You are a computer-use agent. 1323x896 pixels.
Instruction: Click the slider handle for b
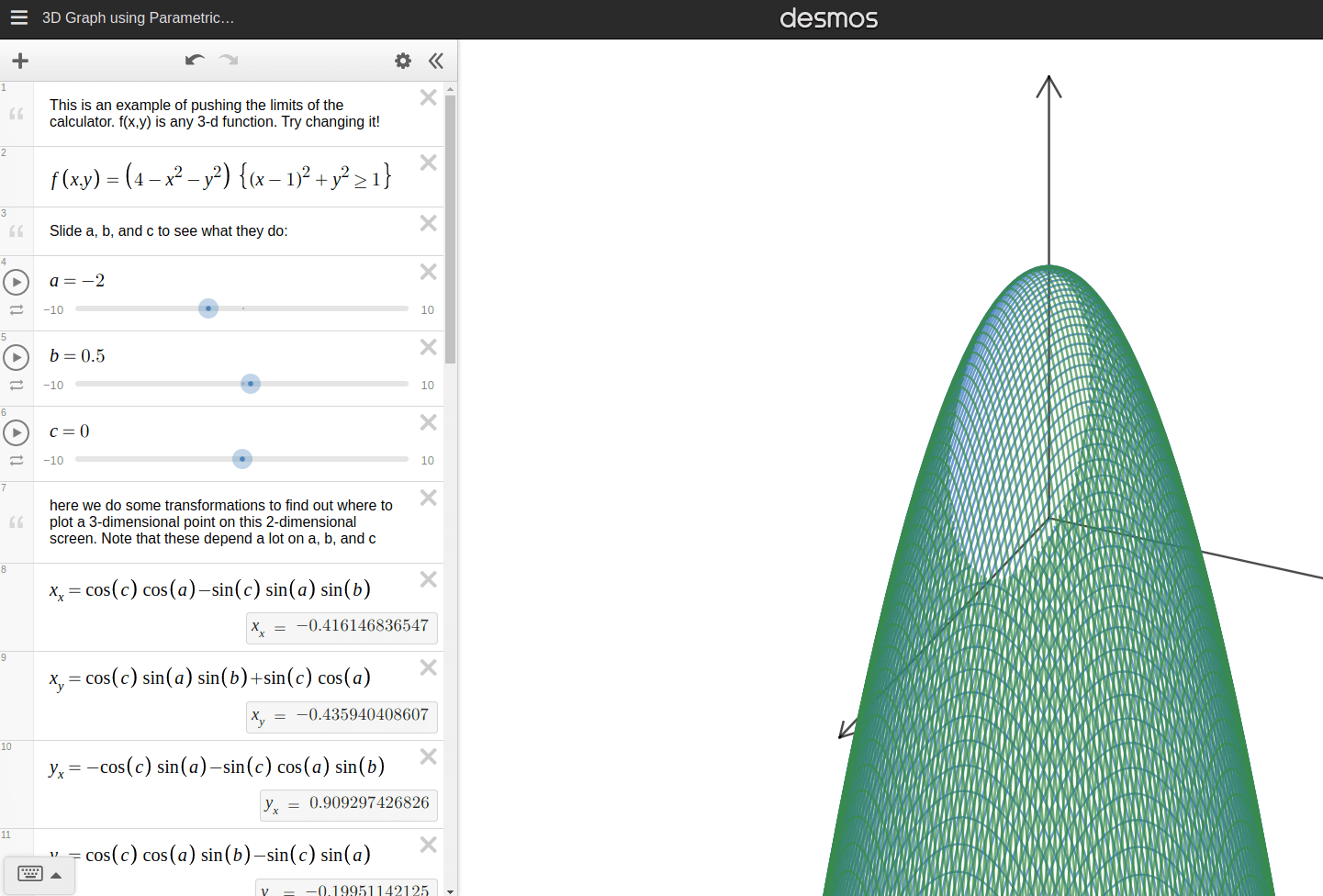(x=251, y=384)
